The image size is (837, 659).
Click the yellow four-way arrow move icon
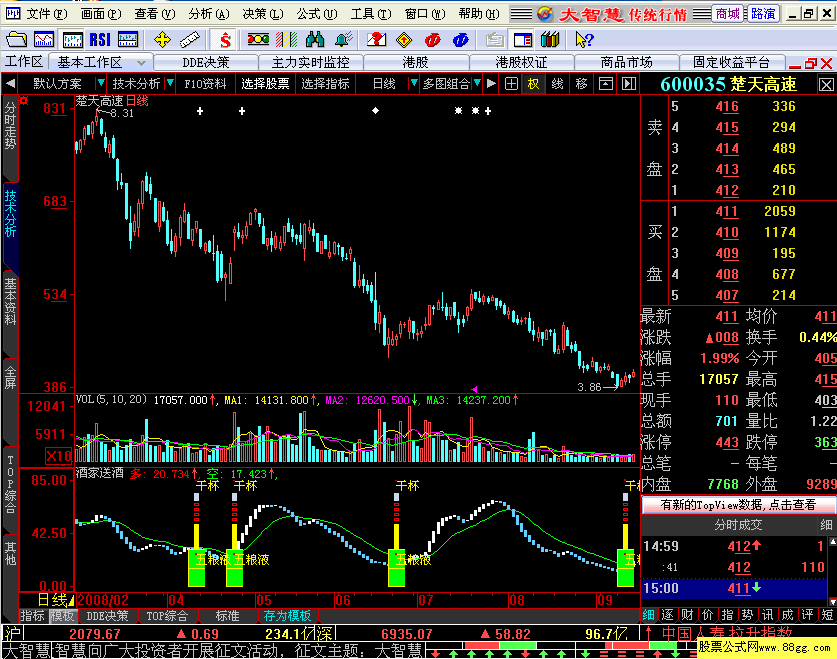162,39
